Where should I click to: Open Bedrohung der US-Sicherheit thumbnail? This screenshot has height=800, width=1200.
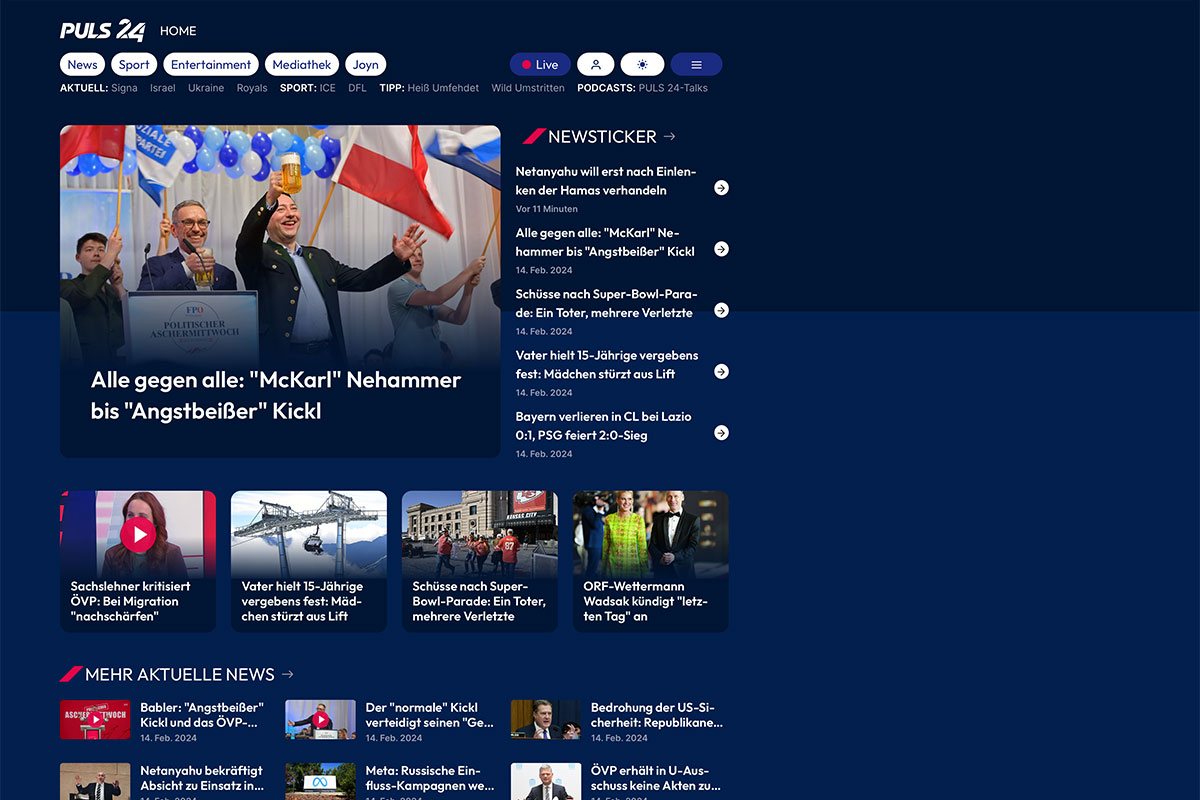pyautogui.click(x=546, y=719)
